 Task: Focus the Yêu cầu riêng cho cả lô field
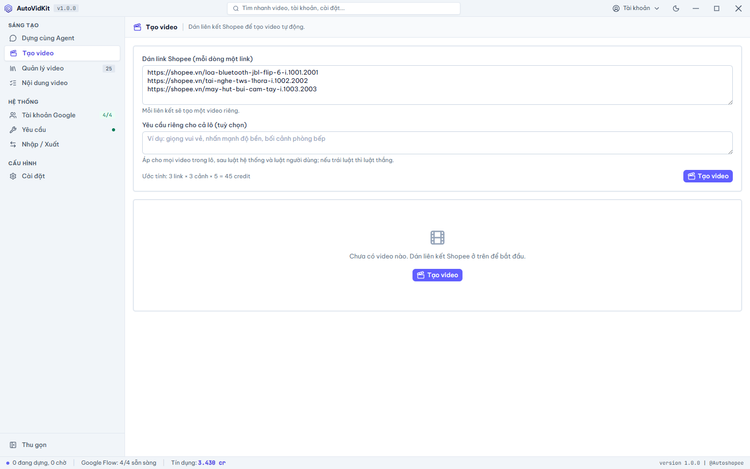[x=437, y=143]
